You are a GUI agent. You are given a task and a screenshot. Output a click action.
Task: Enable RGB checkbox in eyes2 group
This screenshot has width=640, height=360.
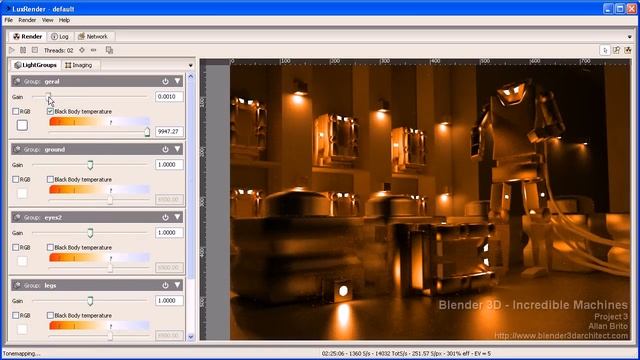[x=16, y=247]
